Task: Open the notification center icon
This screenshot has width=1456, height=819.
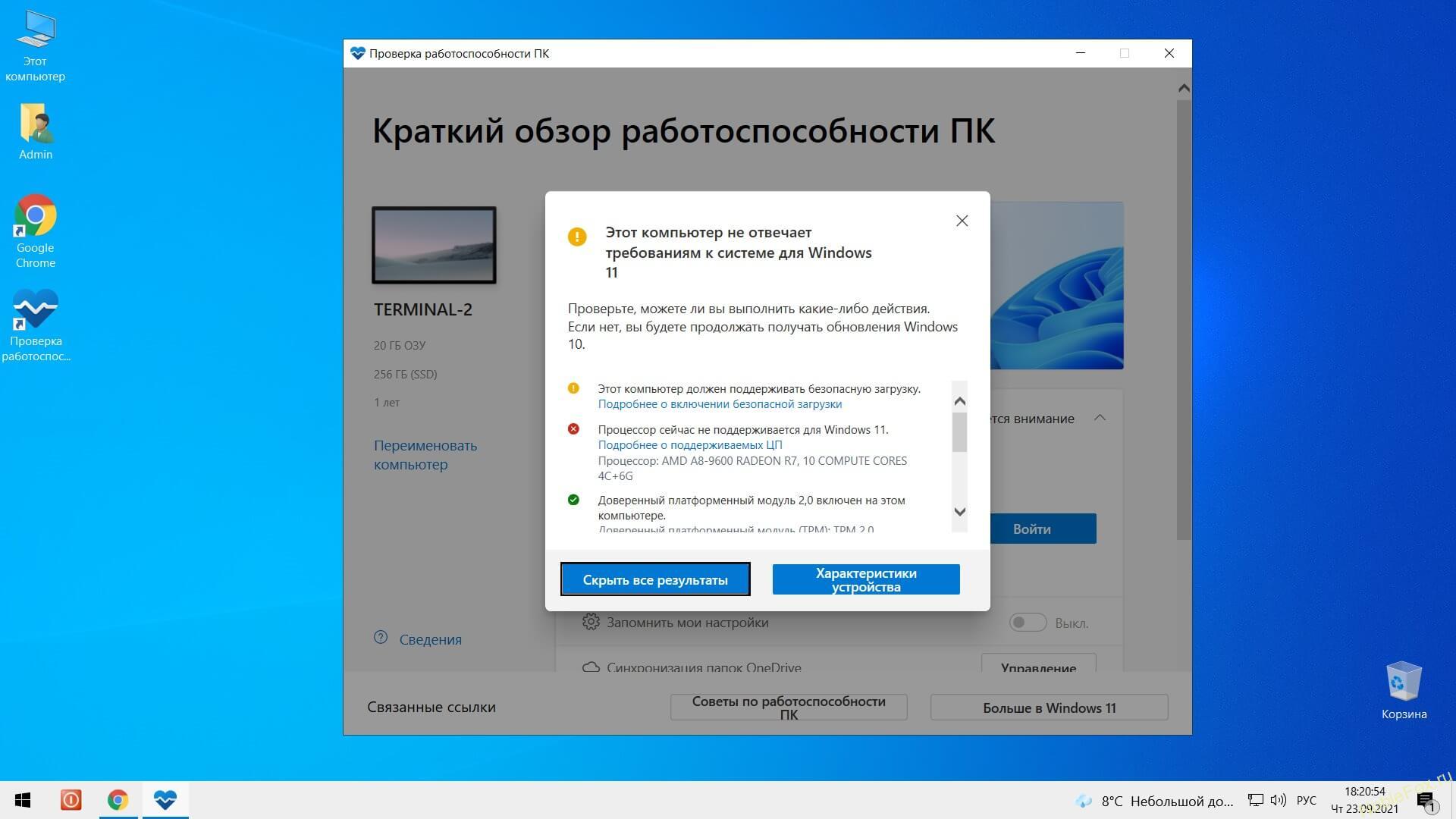Action: (1425, 801)
